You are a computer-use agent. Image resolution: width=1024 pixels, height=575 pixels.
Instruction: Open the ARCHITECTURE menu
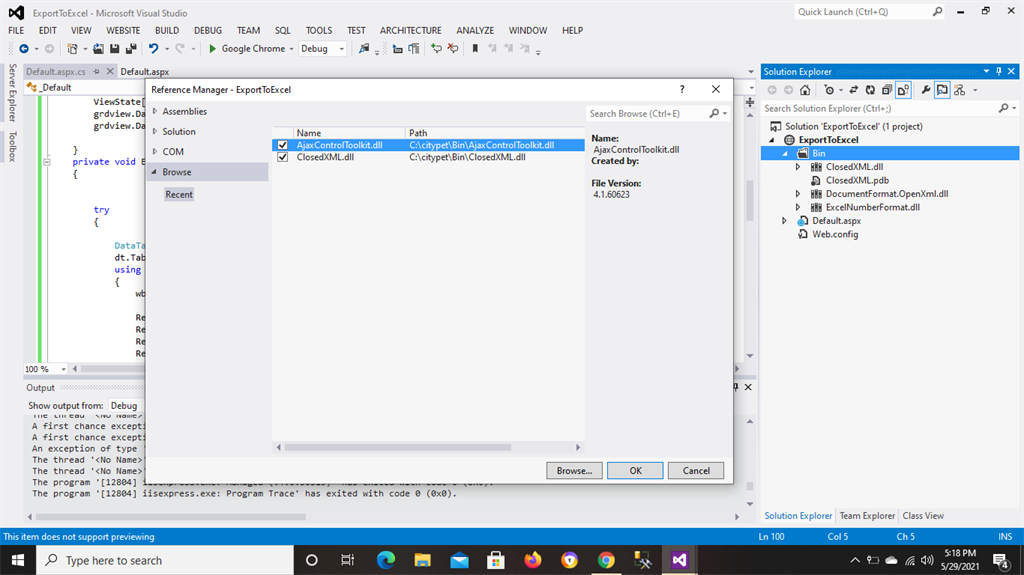[411, 30]
